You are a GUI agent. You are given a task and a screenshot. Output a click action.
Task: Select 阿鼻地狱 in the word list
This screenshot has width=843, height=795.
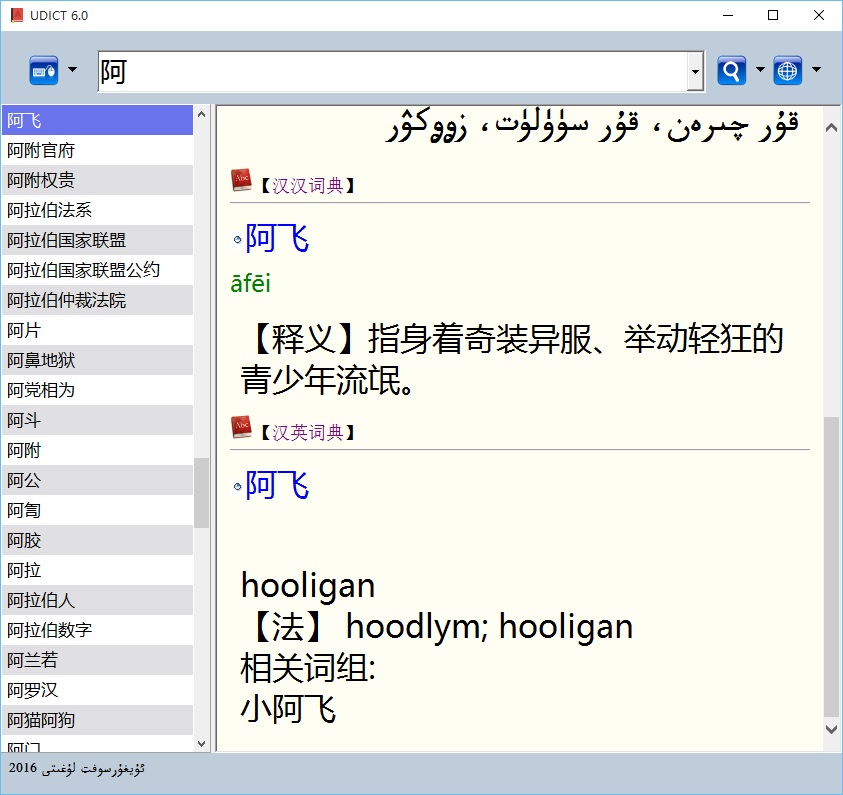pyautogui.click(x=41, y=360)
